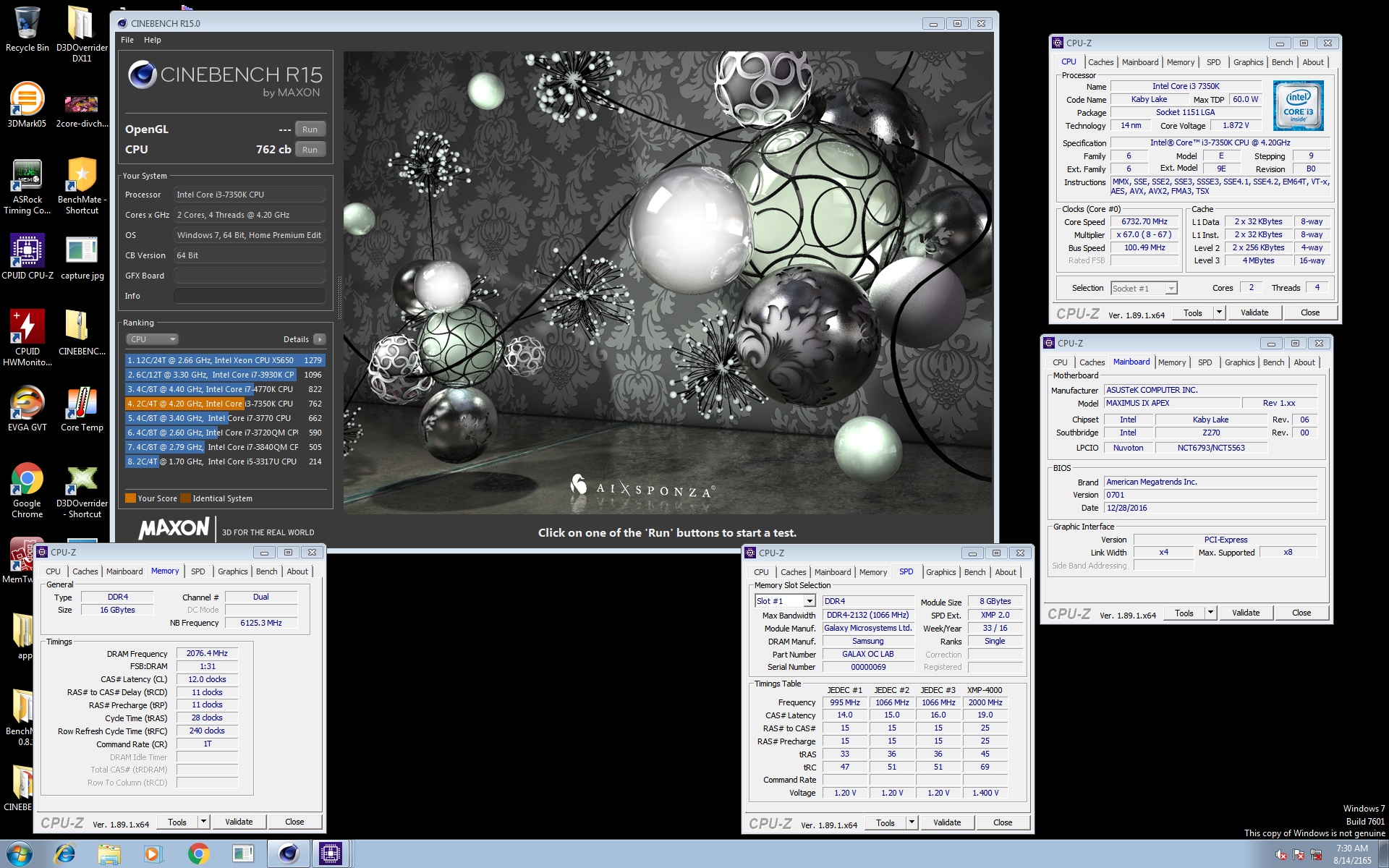Select the i7-3770 ranking row

pos(224,418)
